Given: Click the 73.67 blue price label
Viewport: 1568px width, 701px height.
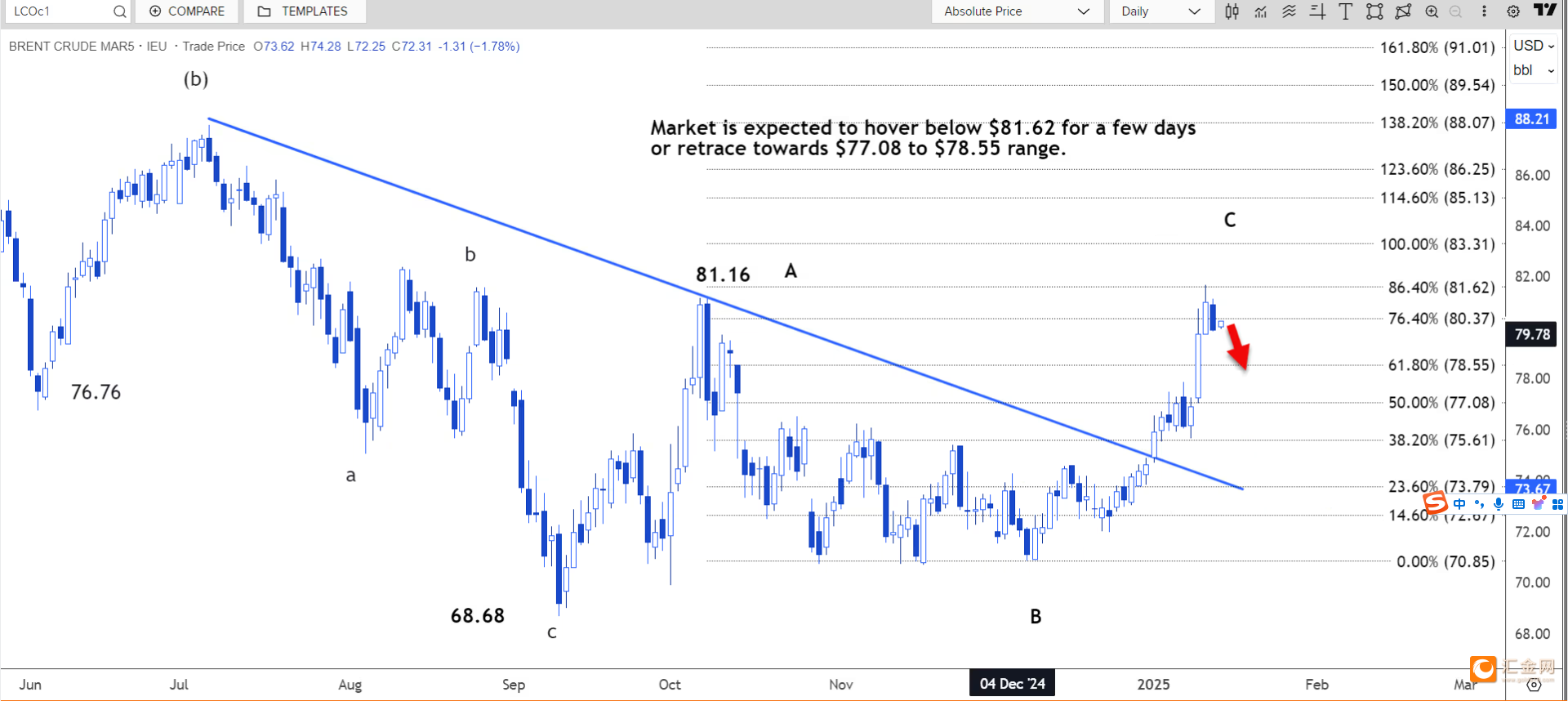Looking at the screenshot, I should (1531, 489).
